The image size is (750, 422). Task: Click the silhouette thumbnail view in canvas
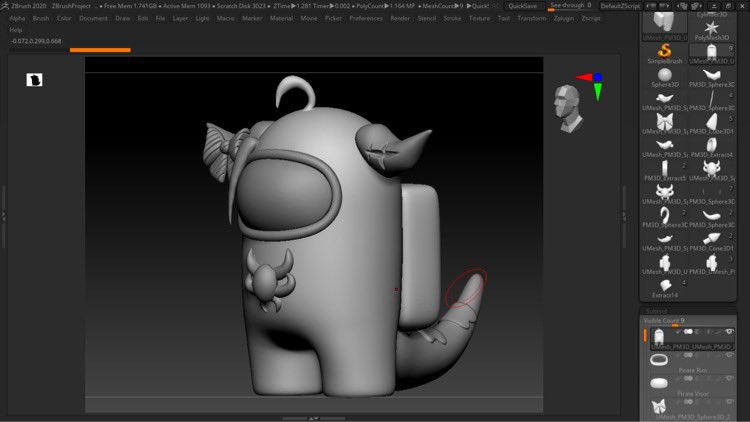point(34,80)
